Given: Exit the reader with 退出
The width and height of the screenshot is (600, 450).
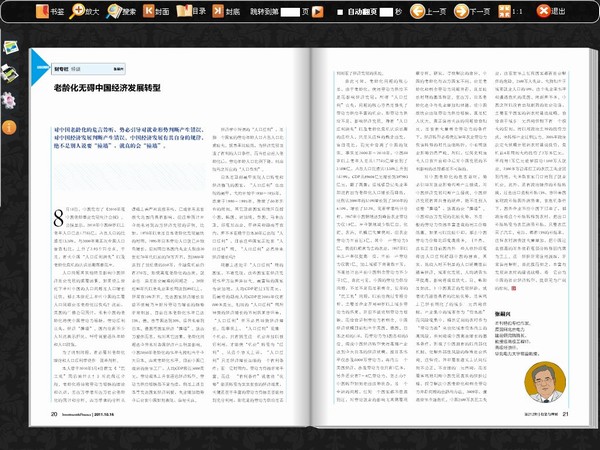Looking at the screenshot, I should pyautogui.click(x=551, y=11).
